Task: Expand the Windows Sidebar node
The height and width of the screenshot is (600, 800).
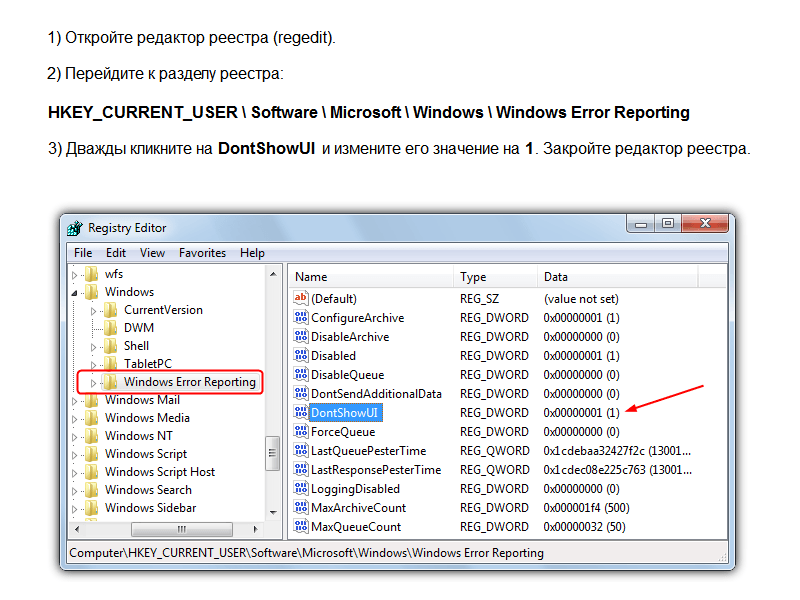Action: pos(74,509)
